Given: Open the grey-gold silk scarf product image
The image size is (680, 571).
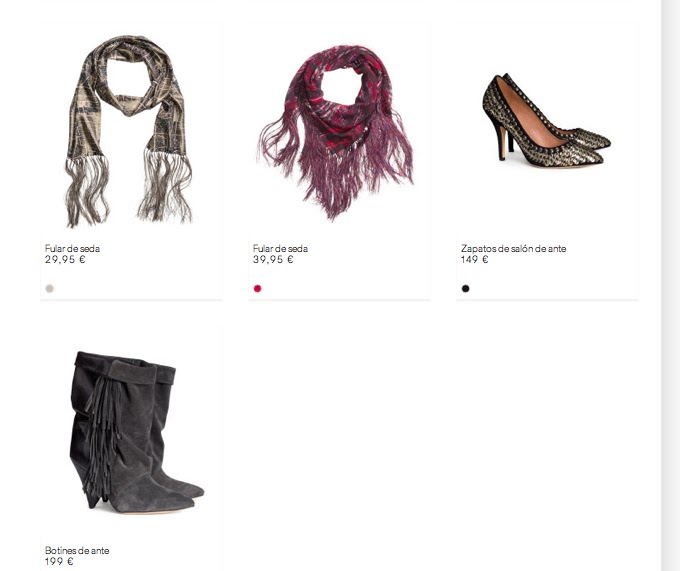Looking at the screenshot, I should click(128, 131).
